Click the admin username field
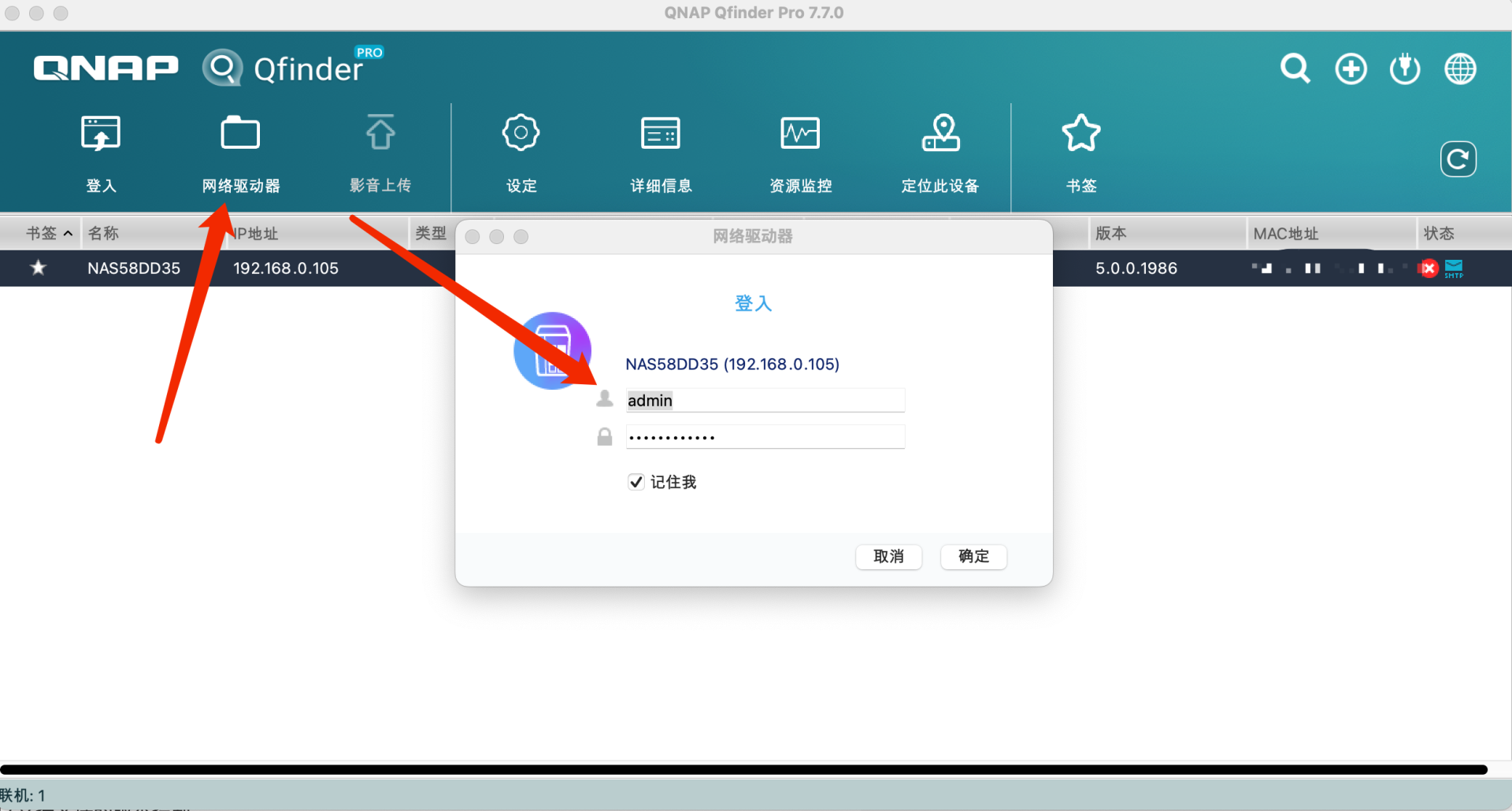1512x811 pixels. coord(765,400)
